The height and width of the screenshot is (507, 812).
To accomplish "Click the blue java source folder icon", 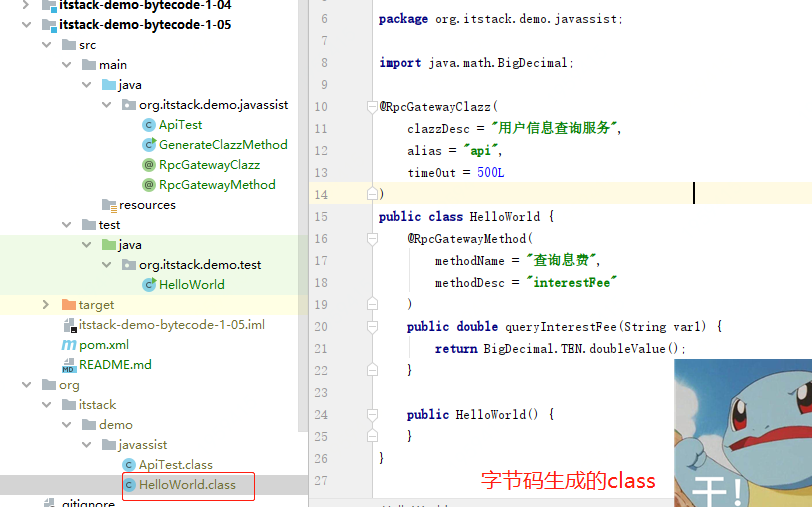I will coord(109,84).
